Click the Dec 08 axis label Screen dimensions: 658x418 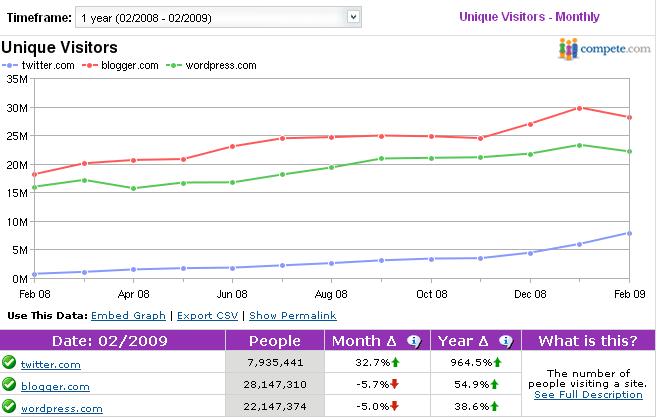pos(530,294)
